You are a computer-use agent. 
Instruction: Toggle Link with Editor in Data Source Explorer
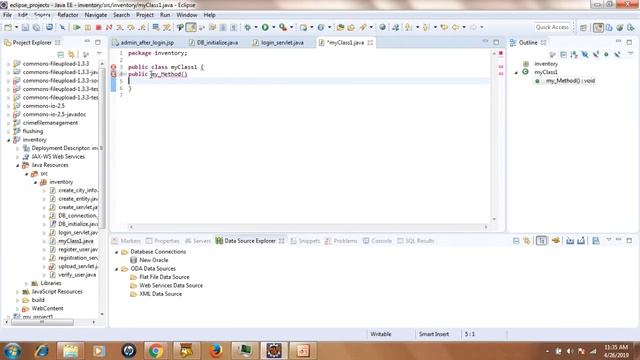point(527,241)
